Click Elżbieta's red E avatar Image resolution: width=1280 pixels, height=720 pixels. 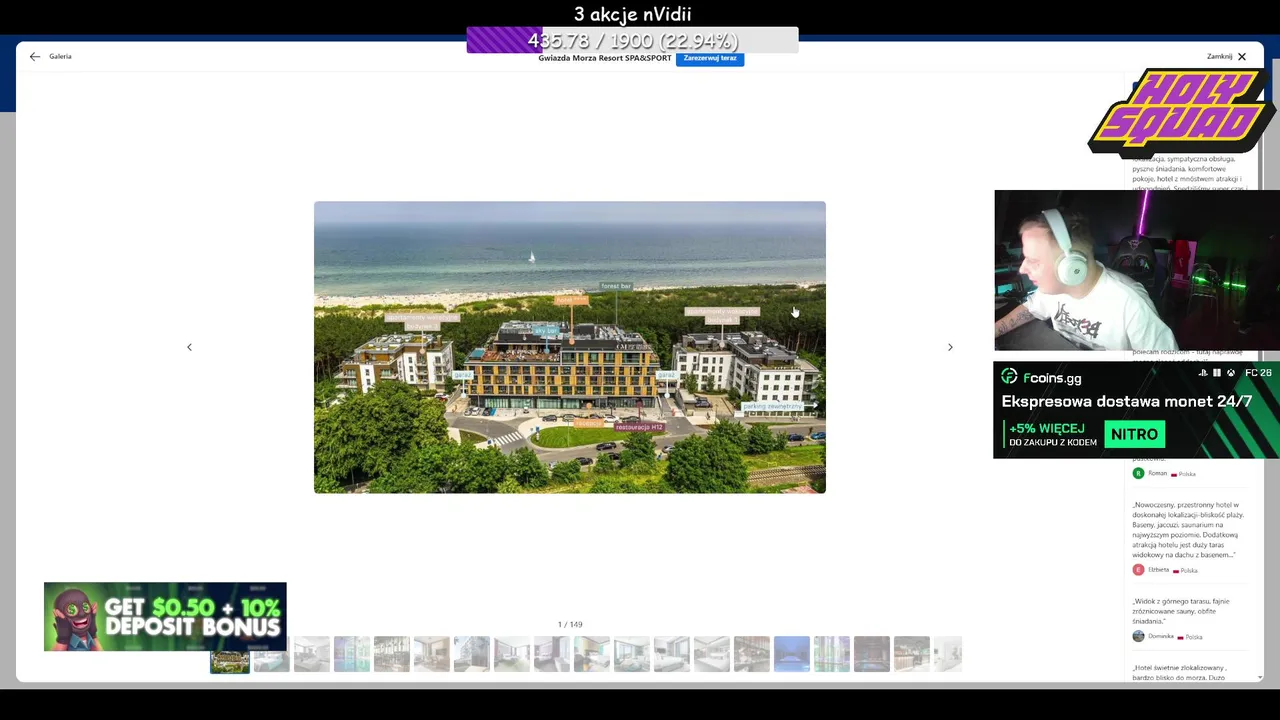click(1138, 570)
